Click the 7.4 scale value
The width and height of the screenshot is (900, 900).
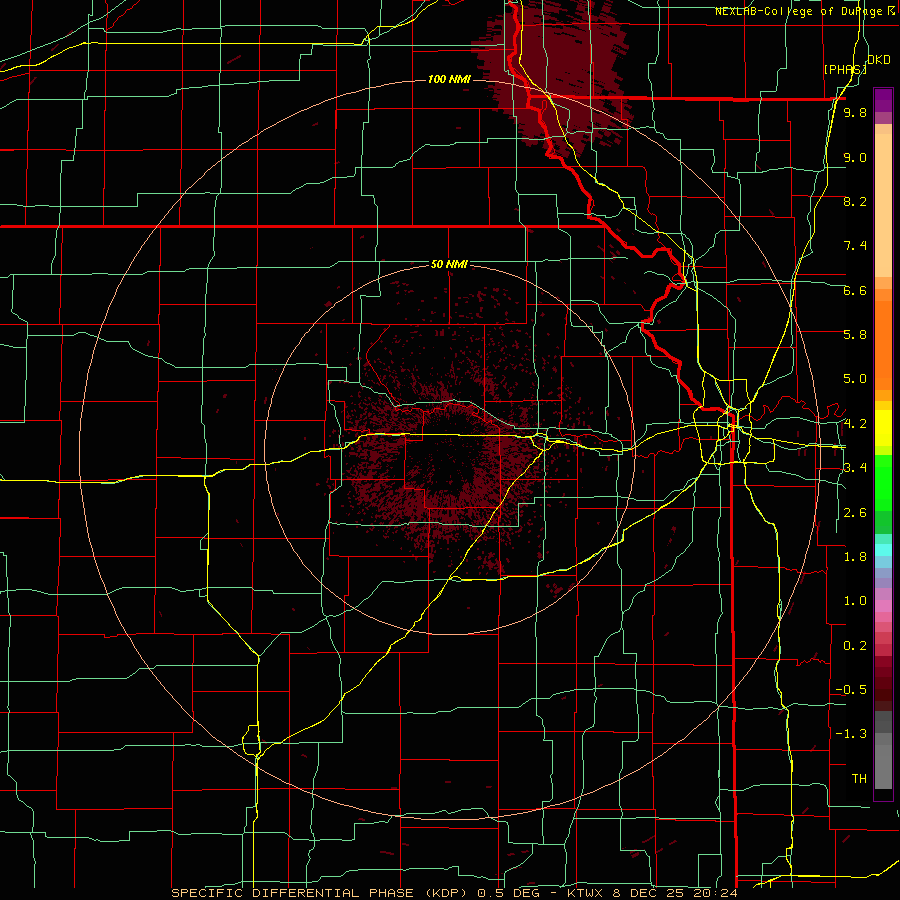855,246
